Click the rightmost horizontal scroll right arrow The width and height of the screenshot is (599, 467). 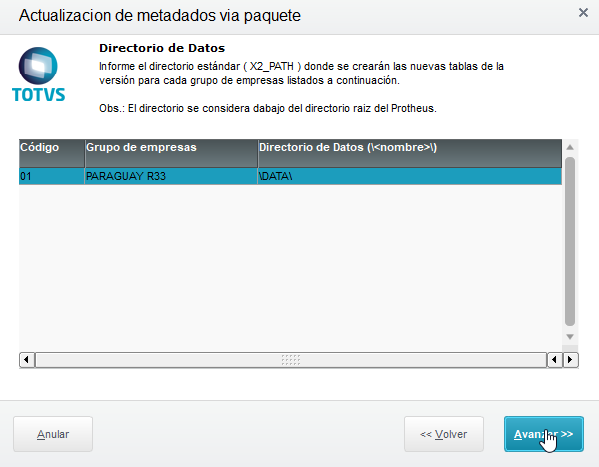570,360
